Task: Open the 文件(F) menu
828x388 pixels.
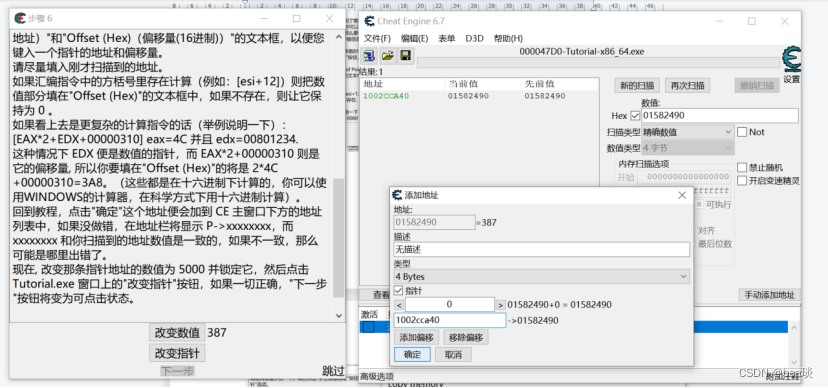Action: point(377,39)
